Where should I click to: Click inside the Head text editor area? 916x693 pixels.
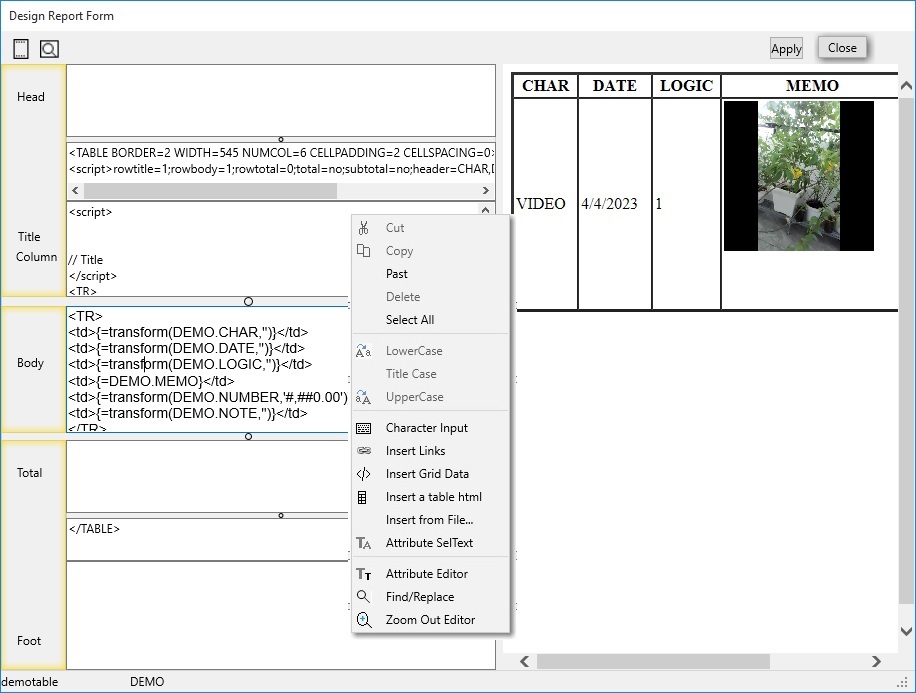280,99
